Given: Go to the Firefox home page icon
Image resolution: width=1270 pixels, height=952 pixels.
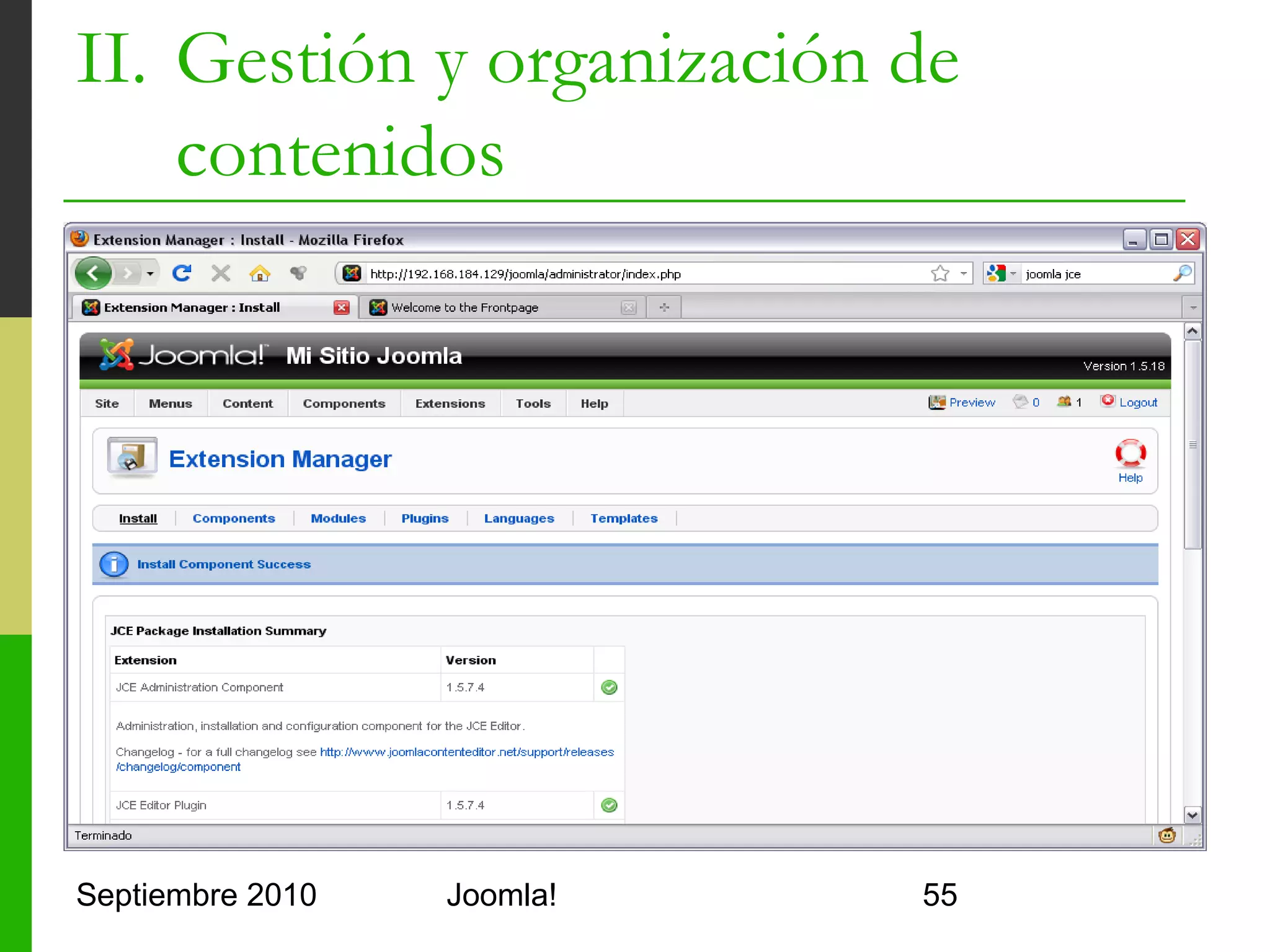Looking at the screenshot, I should [x=260, y=273].
